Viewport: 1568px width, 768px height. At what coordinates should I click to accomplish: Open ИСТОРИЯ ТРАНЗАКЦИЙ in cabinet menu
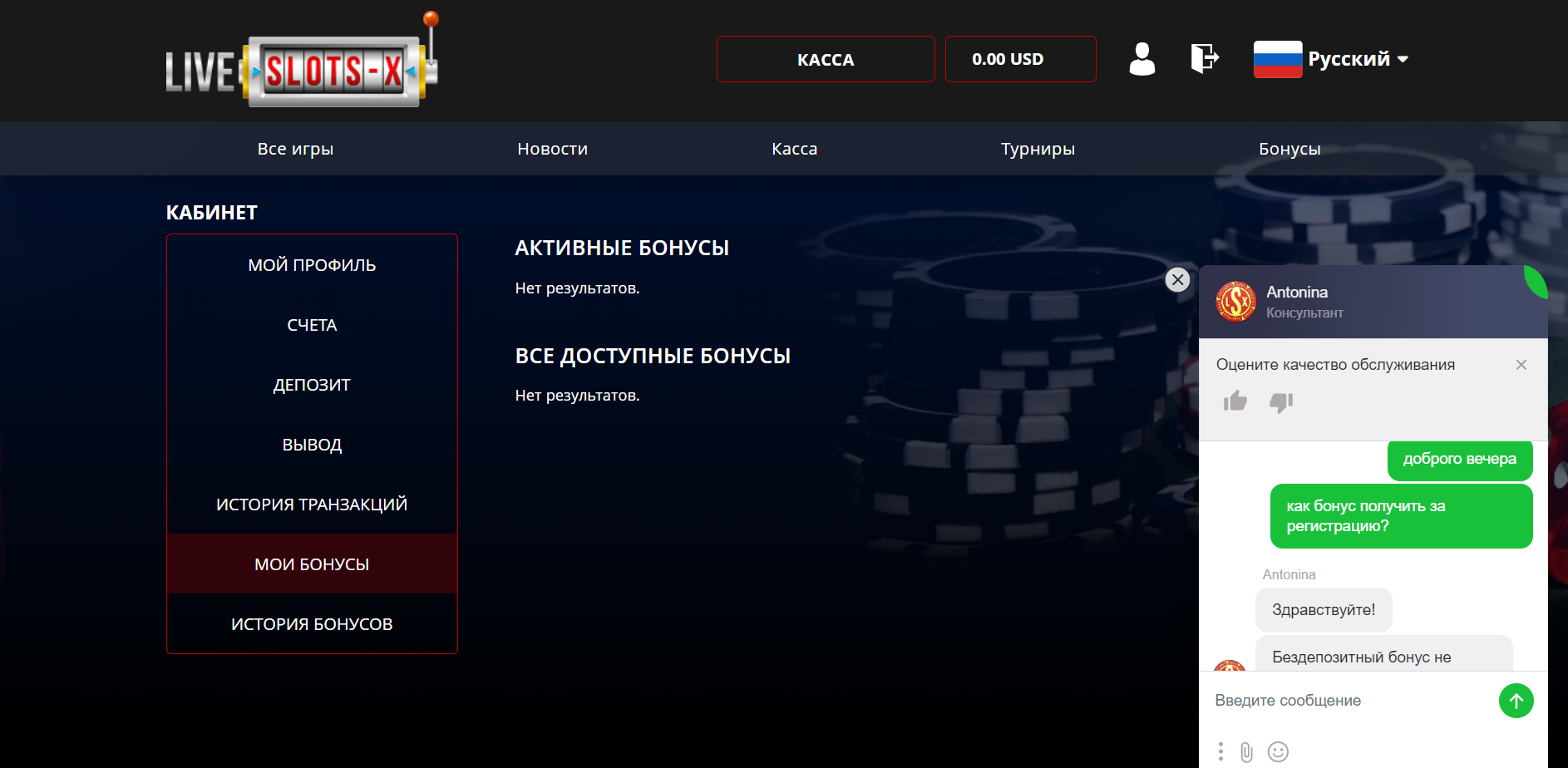[x=312, y=505]
